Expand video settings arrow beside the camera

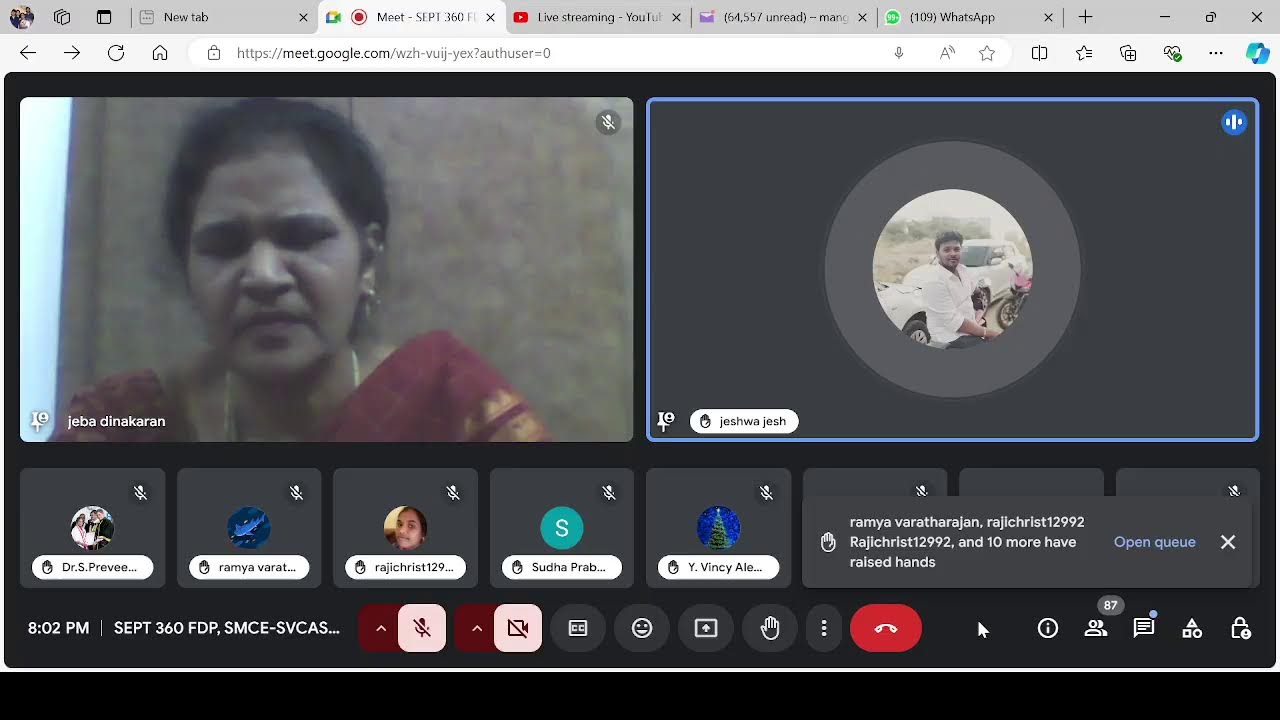[x=476, y=628]
